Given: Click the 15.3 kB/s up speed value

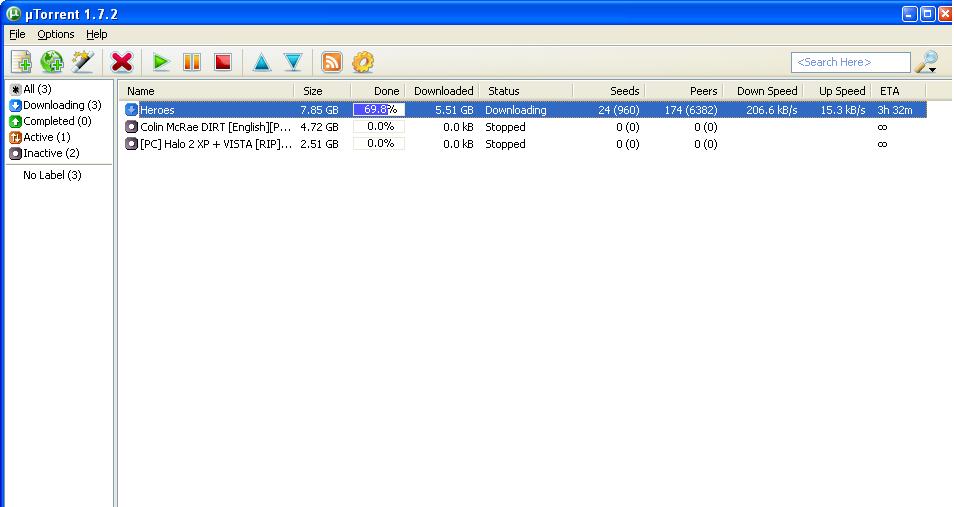Looking at the screenshot, I should [x=843, y=110].
